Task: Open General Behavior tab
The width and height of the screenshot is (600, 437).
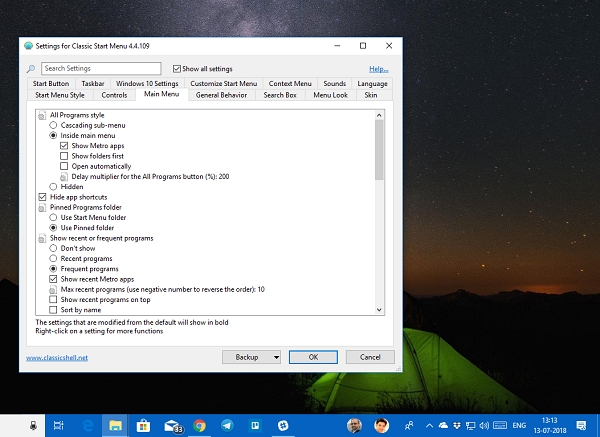Action: point(221,95)
